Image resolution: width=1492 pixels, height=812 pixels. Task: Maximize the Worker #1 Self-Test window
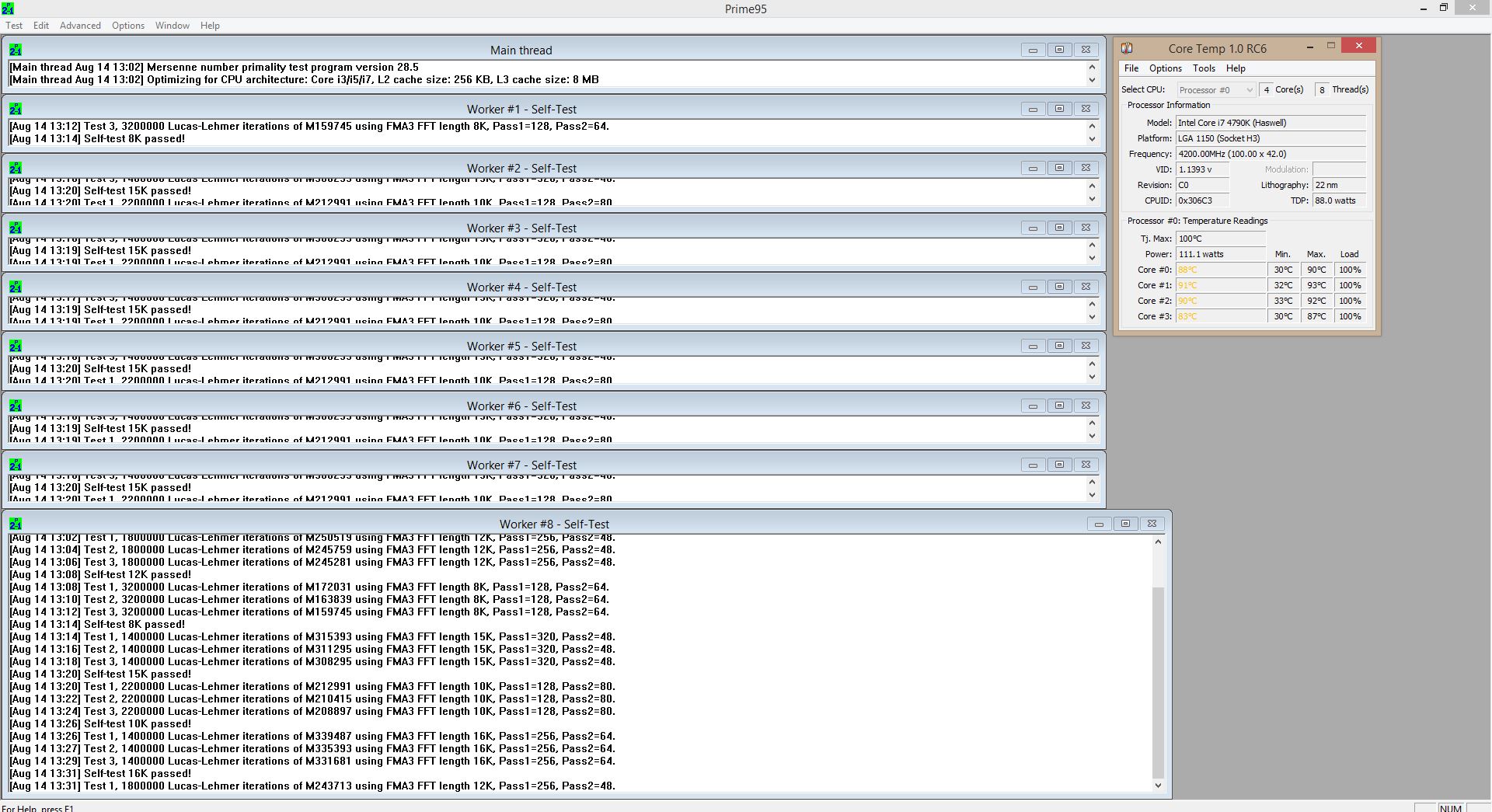click(x=1059, y=109)
